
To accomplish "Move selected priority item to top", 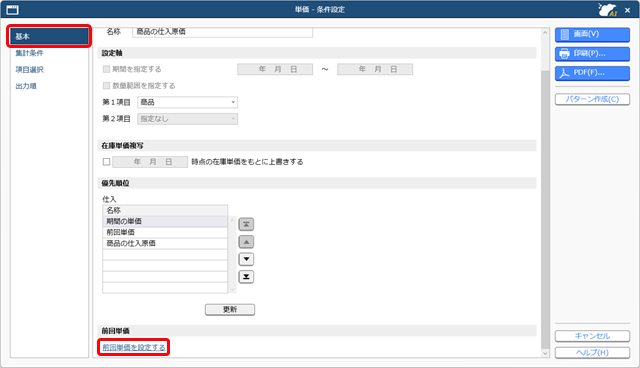I will click(246, 224).
